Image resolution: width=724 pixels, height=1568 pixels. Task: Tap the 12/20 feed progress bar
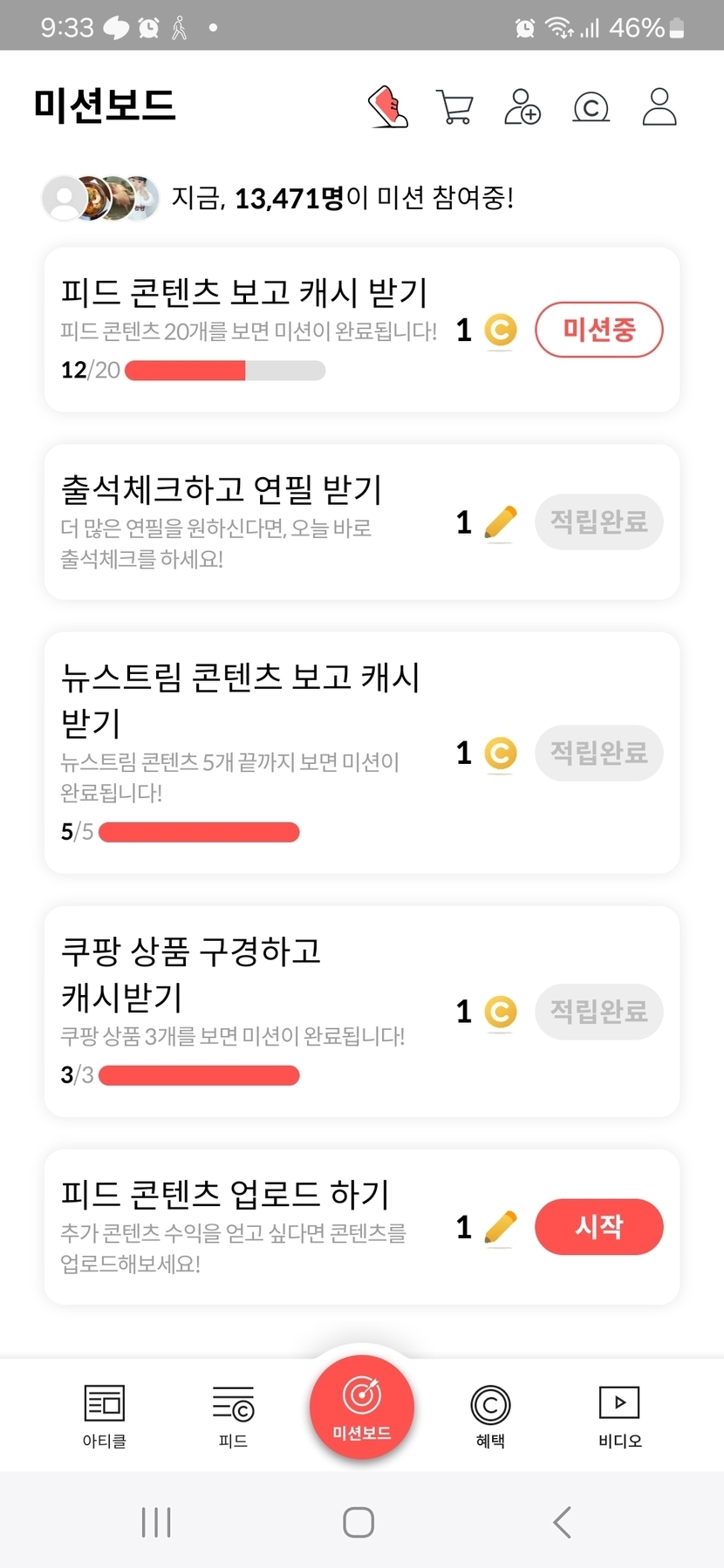(x=225, y=371)
